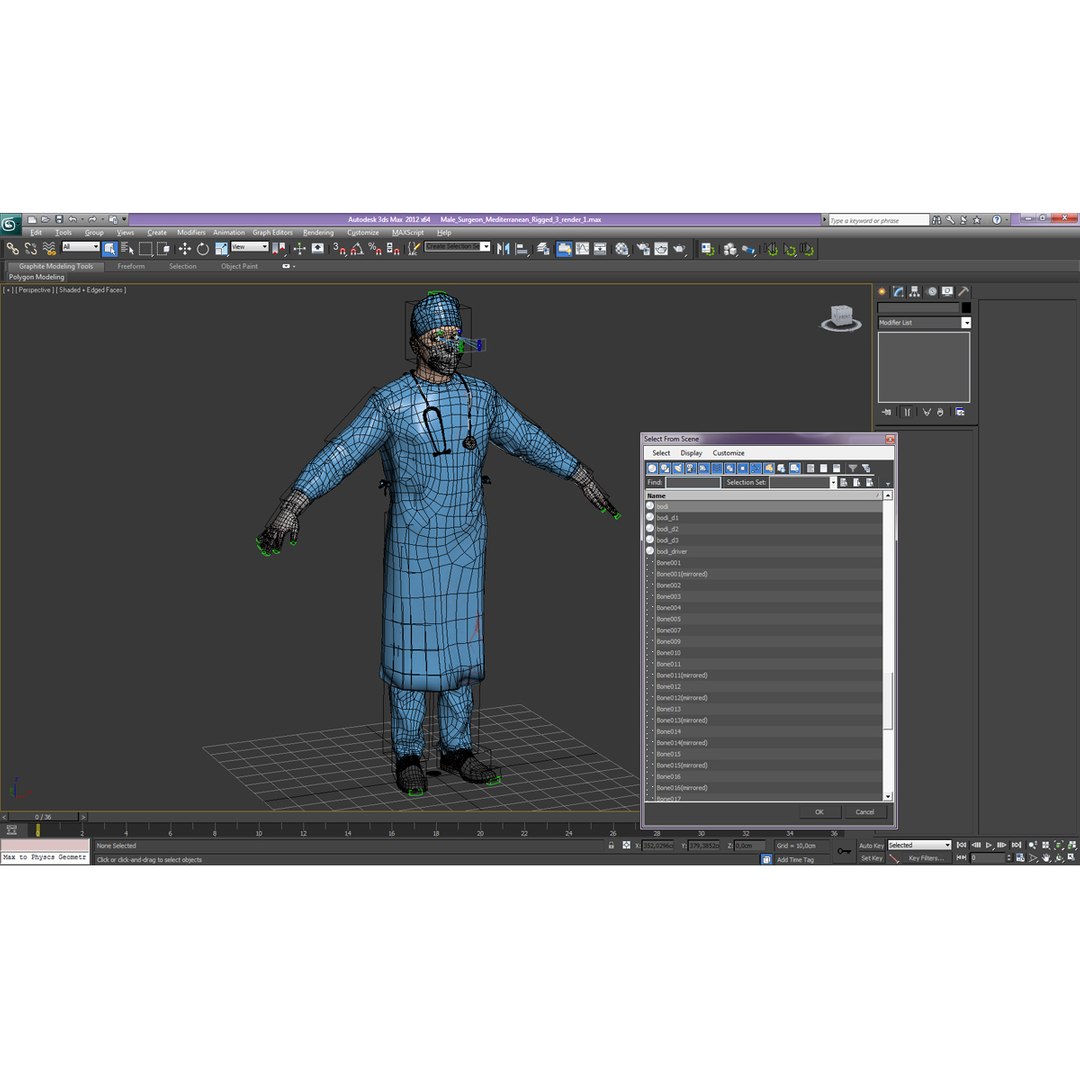
Task: Open the Create command panel tab
Action: 882,291
